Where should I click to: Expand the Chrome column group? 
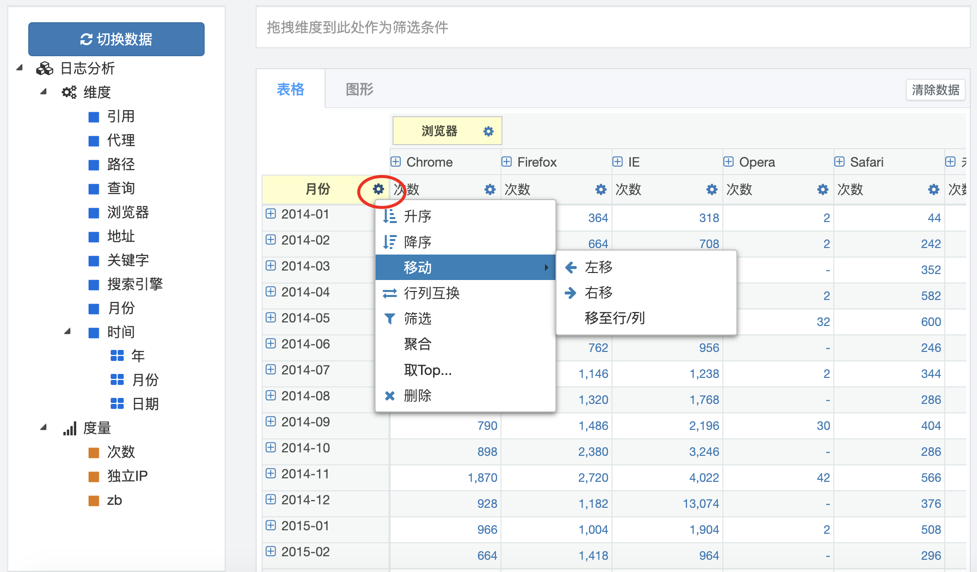396,162
